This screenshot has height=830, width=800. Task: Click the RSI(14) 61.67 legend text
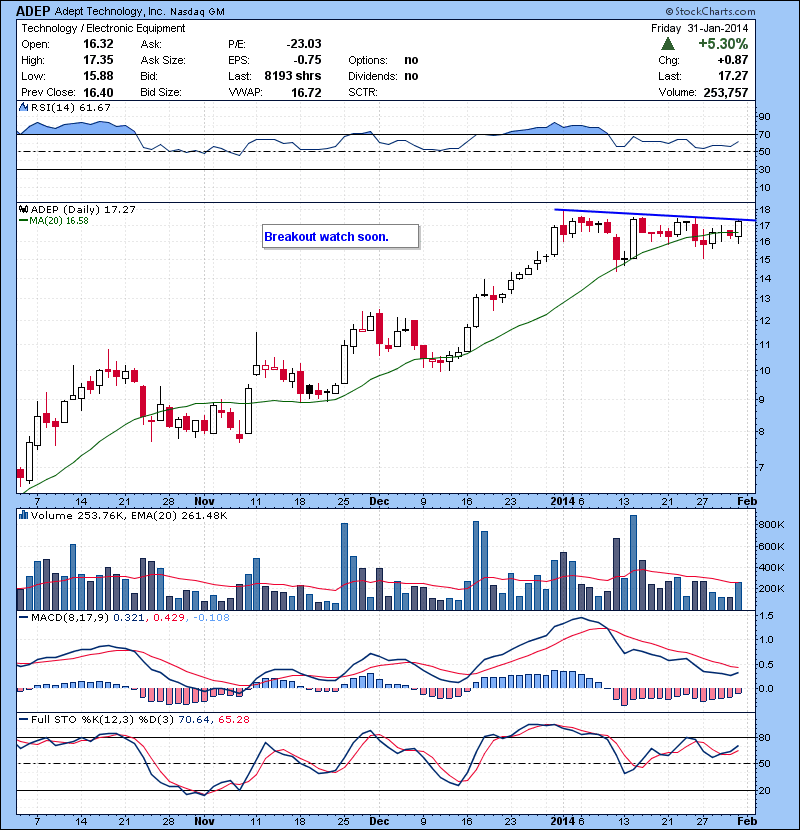pos(70,107)
